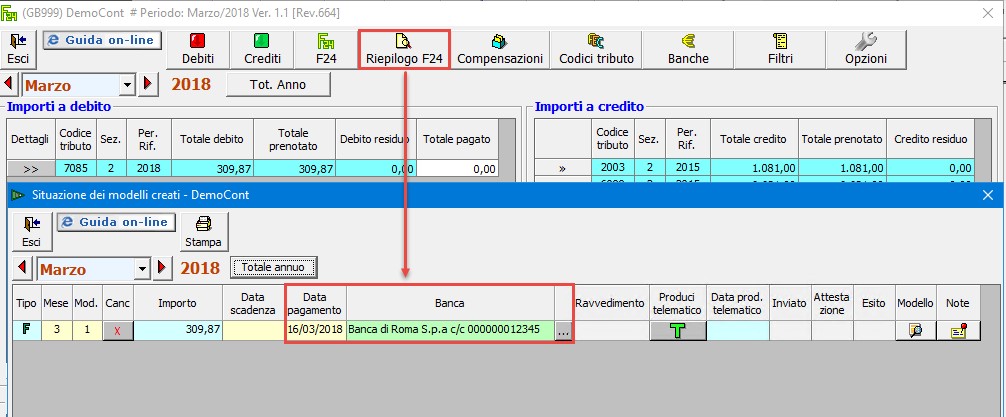
Task: Open bank selection ellipsis button
Action: pyautogui.click(x=564, y=331)
